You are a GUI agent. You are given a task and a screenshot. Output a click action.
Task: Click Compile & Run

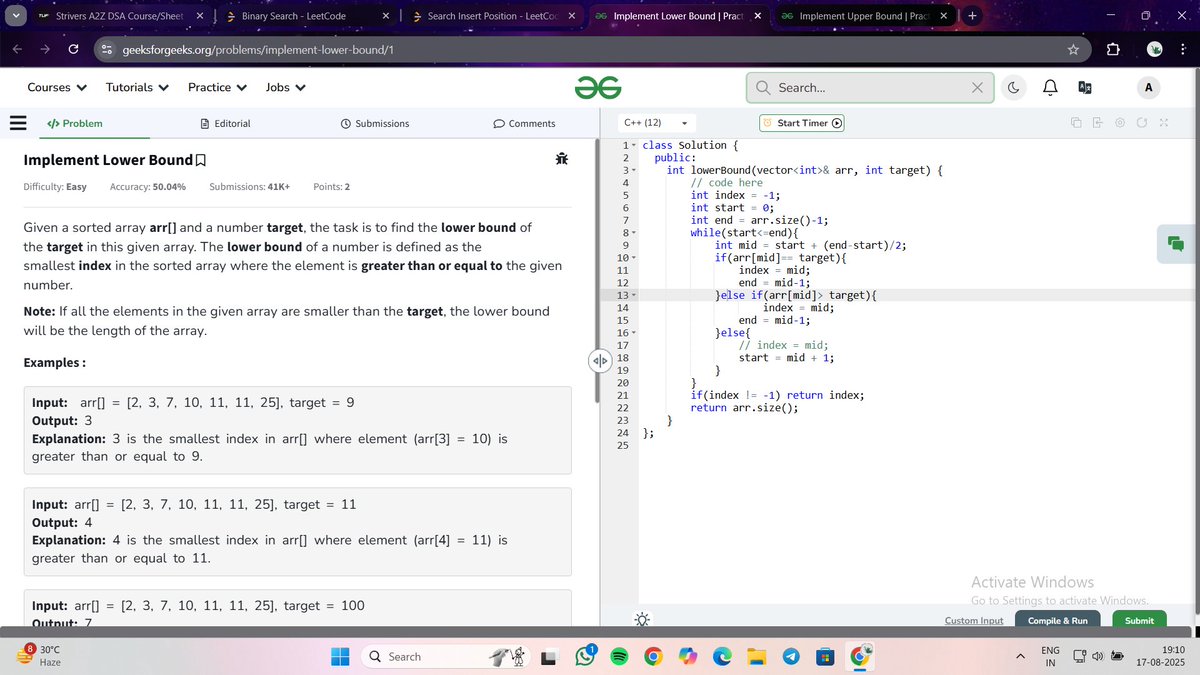click(1058, 621)
